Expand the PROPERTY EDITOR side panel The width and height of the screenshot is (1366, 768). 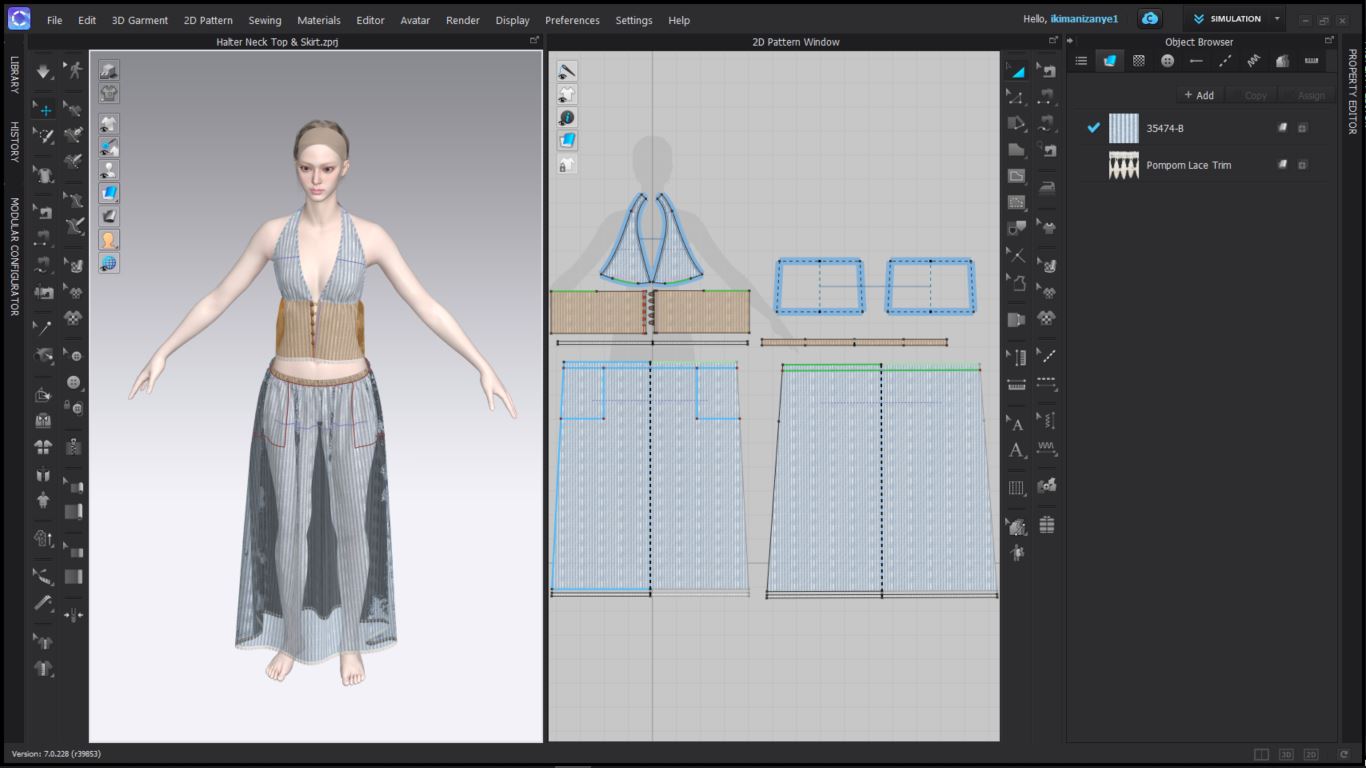coord(1352,90)
